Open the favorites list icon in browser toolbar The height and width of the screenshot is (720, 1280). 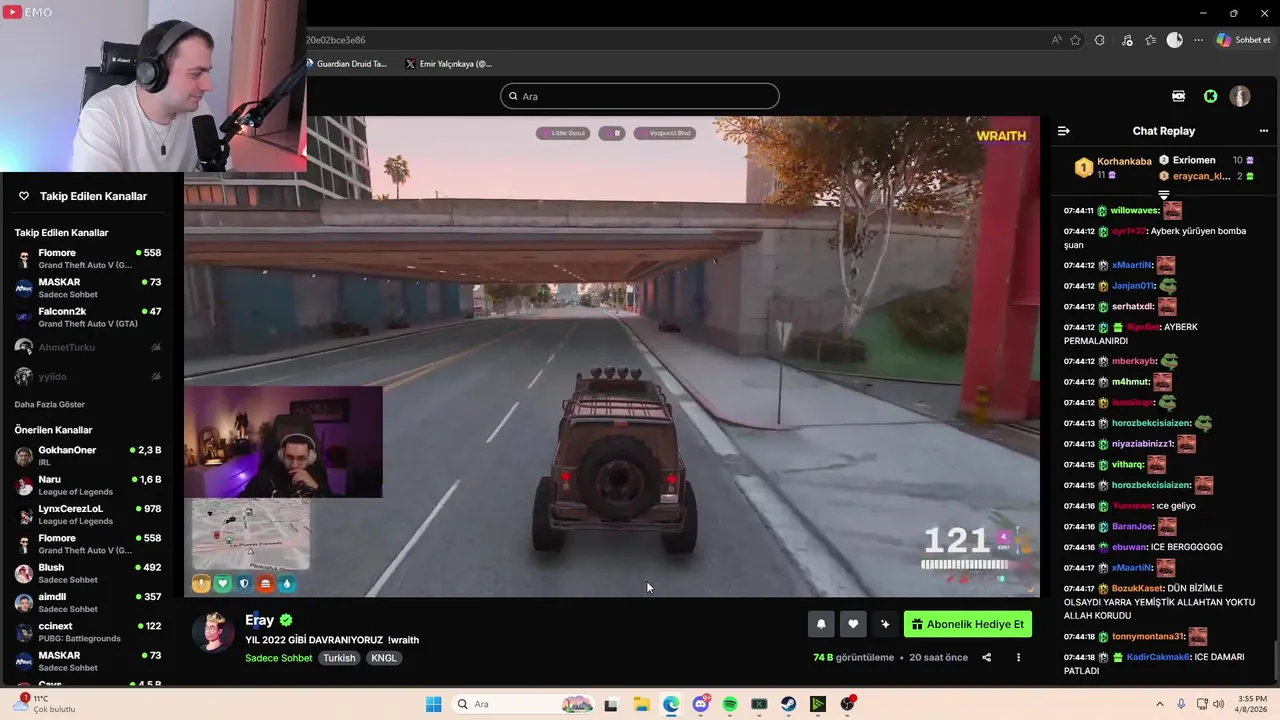[1150, 40]
